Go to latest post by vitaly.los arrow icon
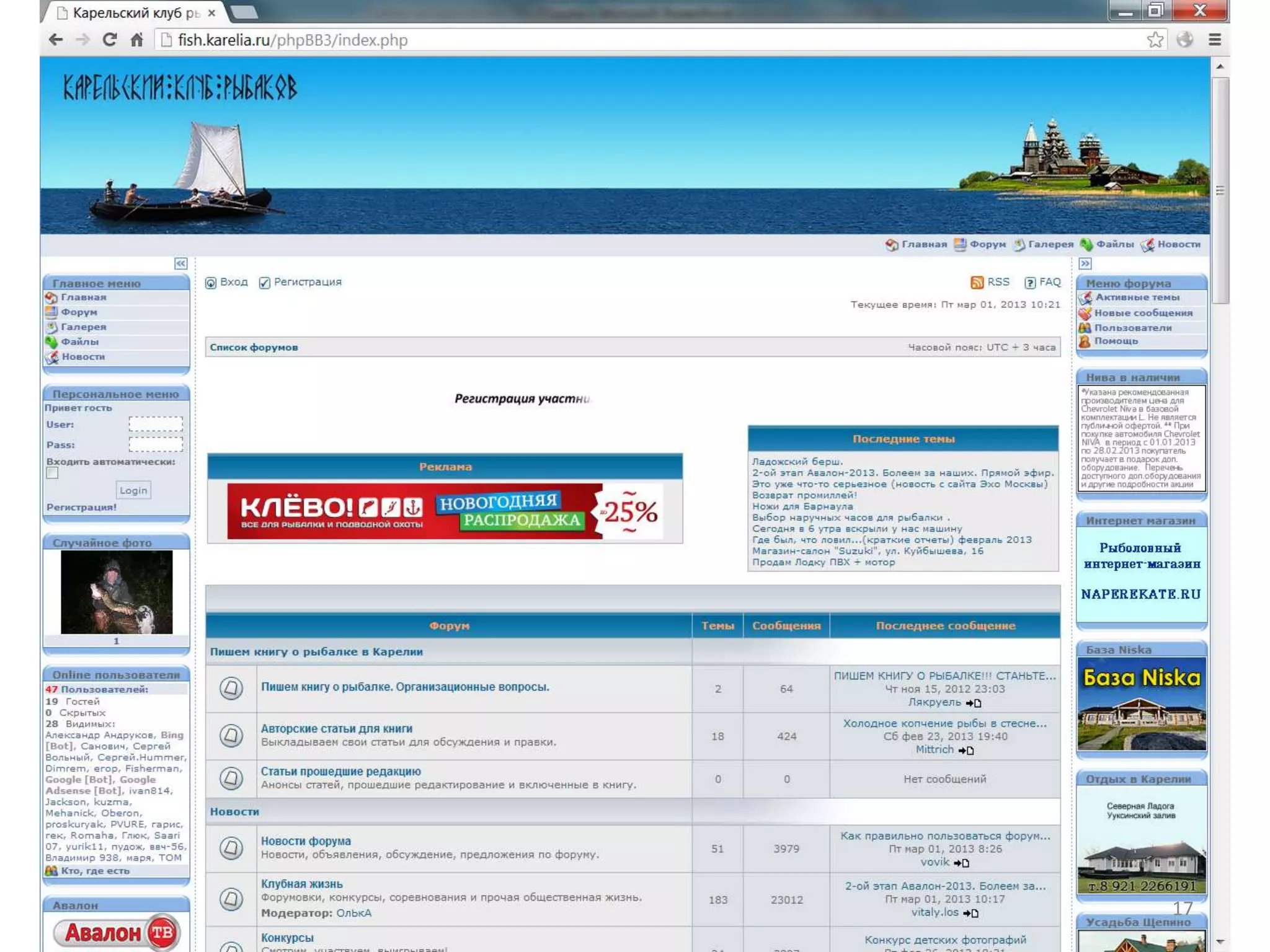This screenshot has width=1270, height=952. tap(971, 913)
